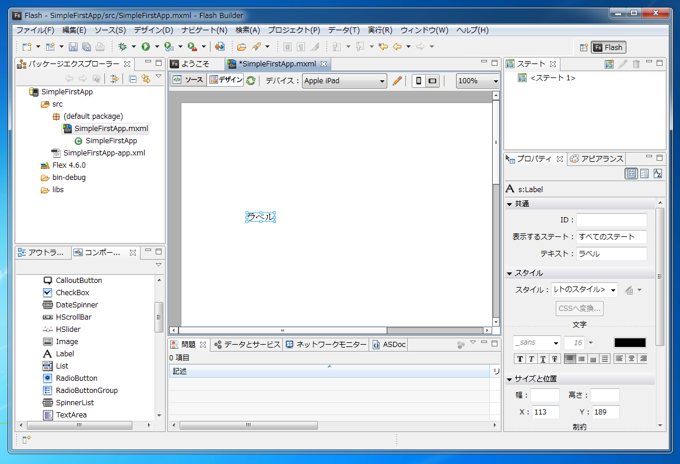The image size is (680, 464).
Task: Open the データとサービス tab
Action: pyautogui.click(x=247, y=345)
